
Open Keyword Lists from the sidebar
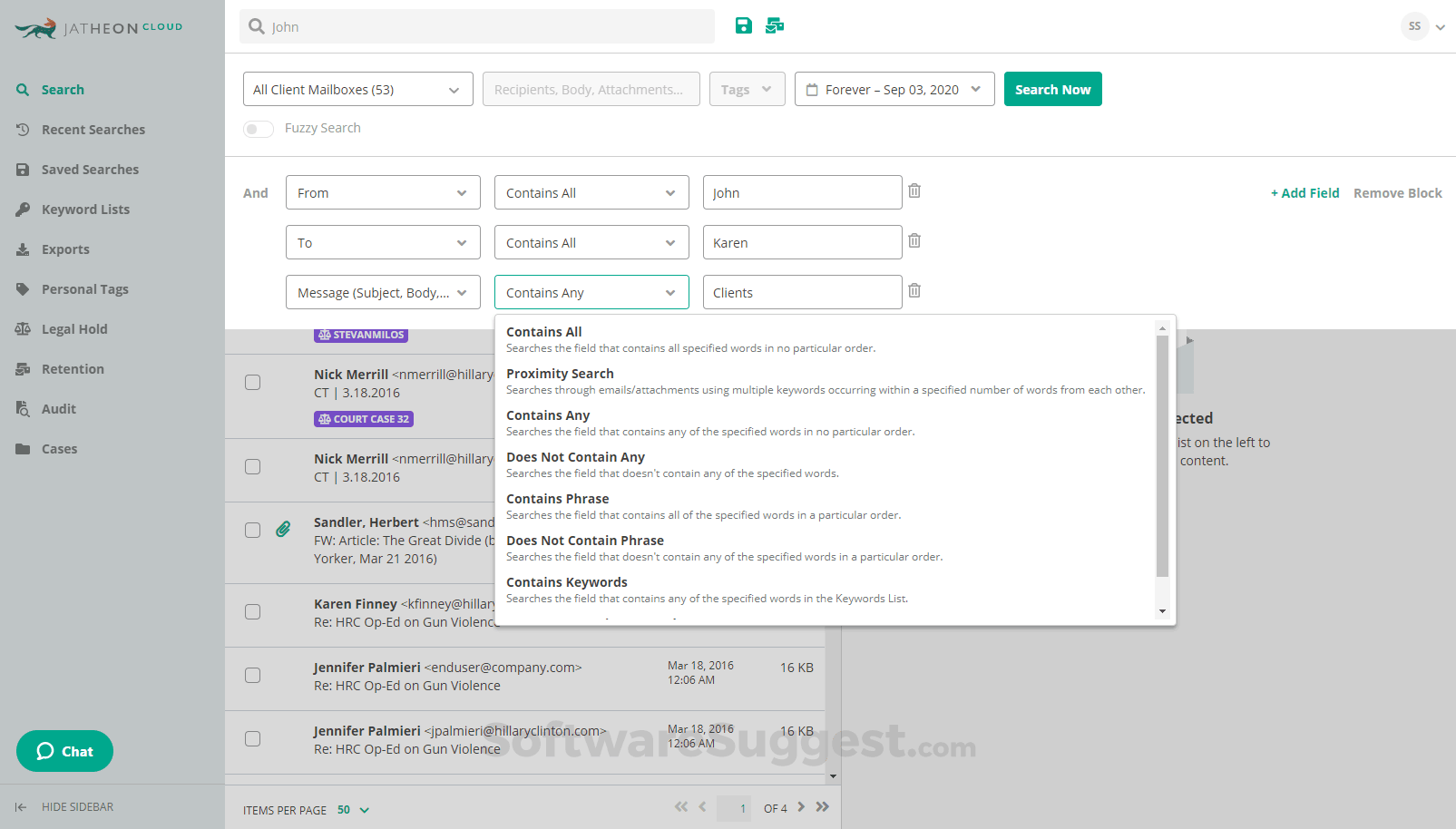[85, 209]
